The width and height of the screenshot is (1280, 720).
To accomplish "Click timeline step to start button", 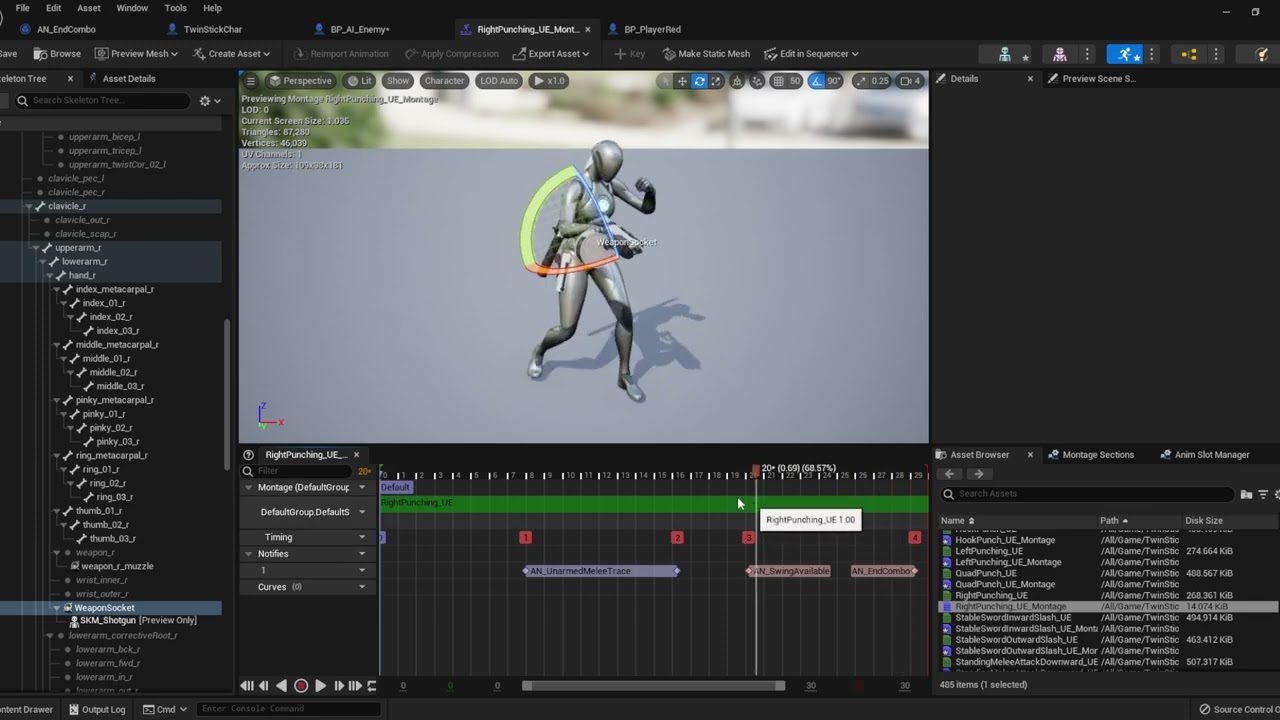I will (247, 686).
